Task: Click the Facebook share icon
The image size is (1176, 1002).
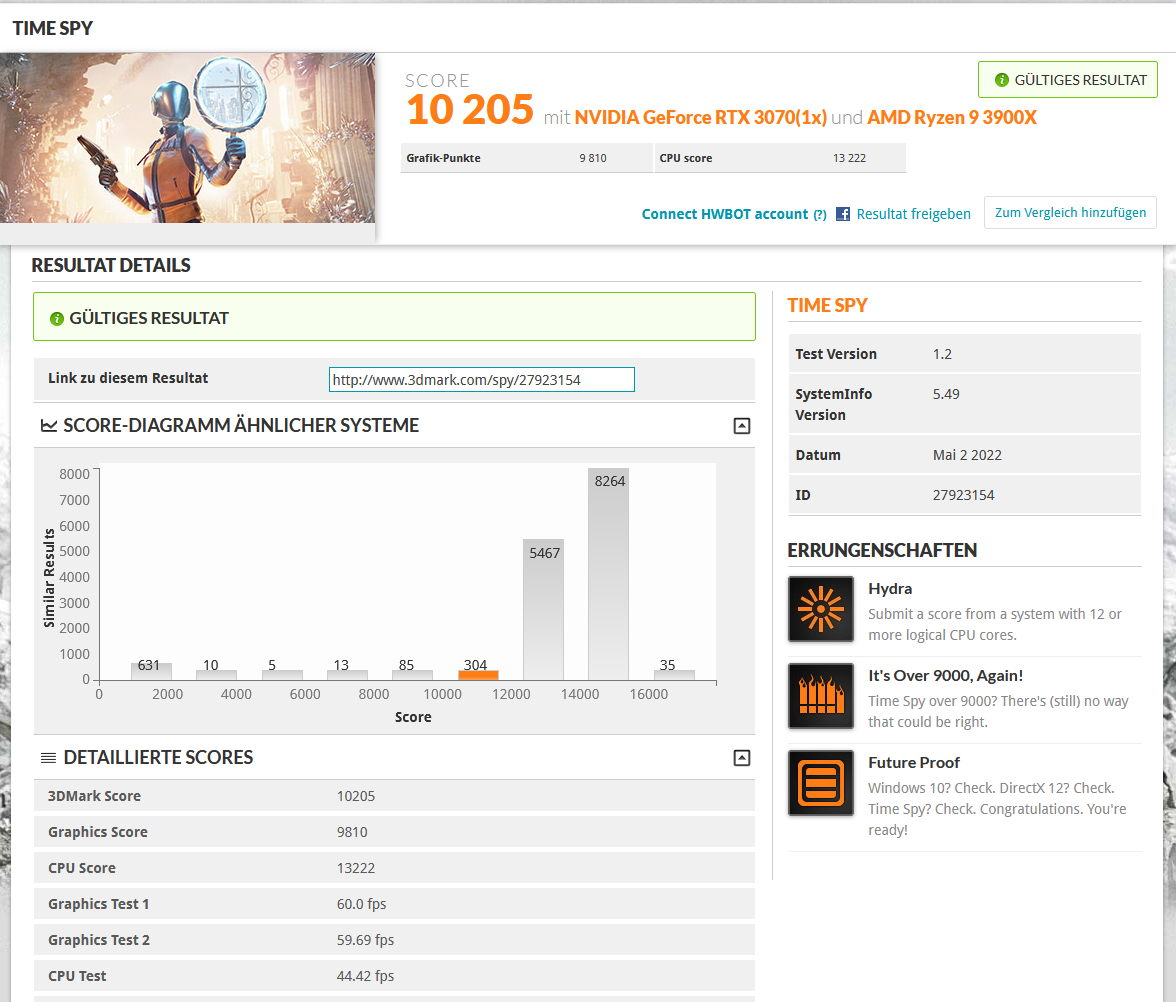Action: pyautogui.click(x=843, y=214)
